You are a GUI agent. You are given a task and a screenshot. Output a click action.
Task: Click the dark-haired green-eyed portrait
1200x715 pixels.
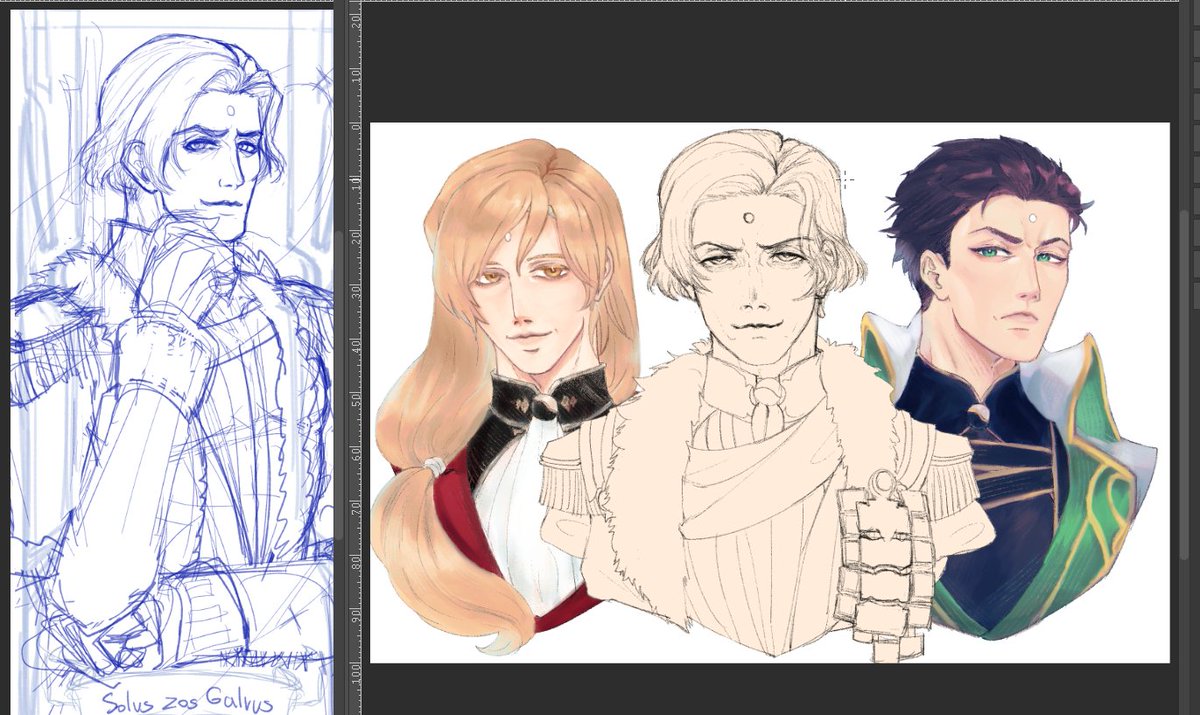[x=1010, y=387]
